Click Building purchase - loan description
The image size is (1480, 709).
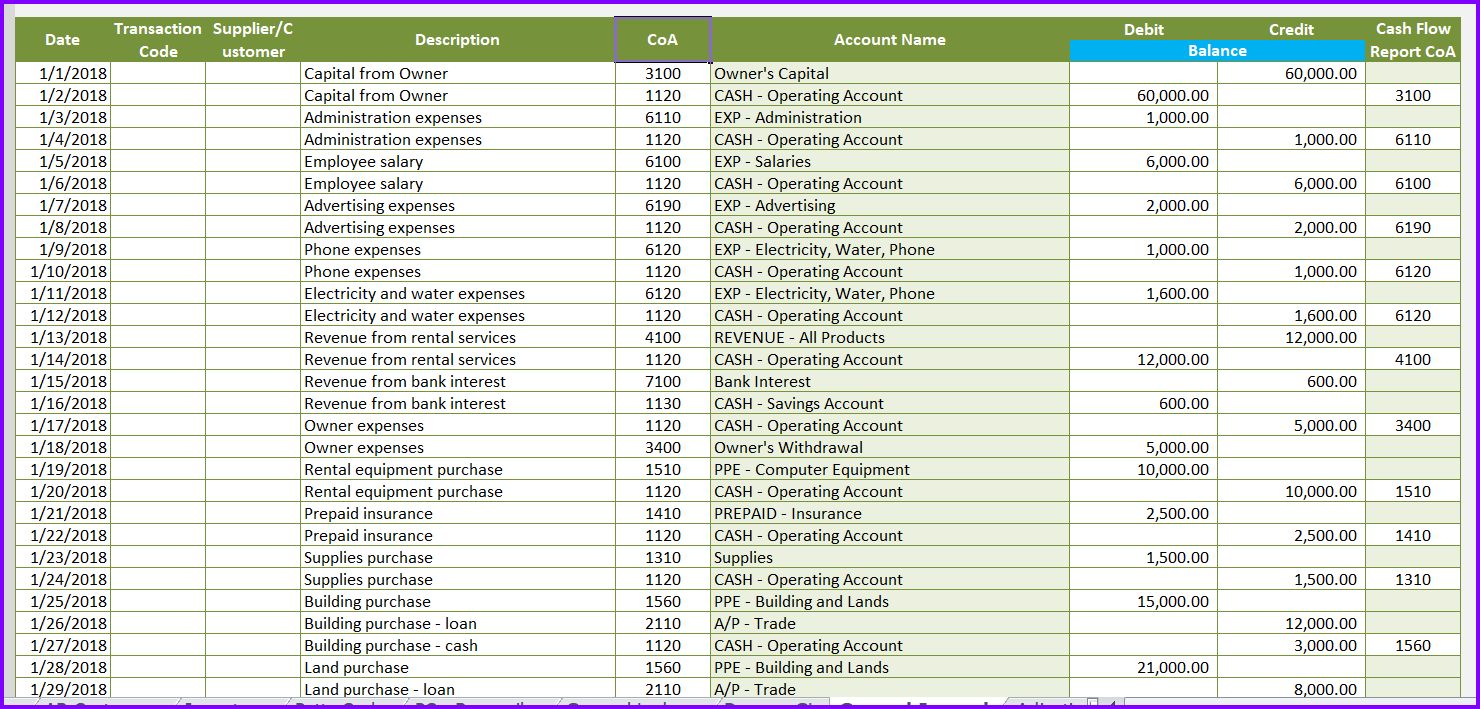coord(457,623)
